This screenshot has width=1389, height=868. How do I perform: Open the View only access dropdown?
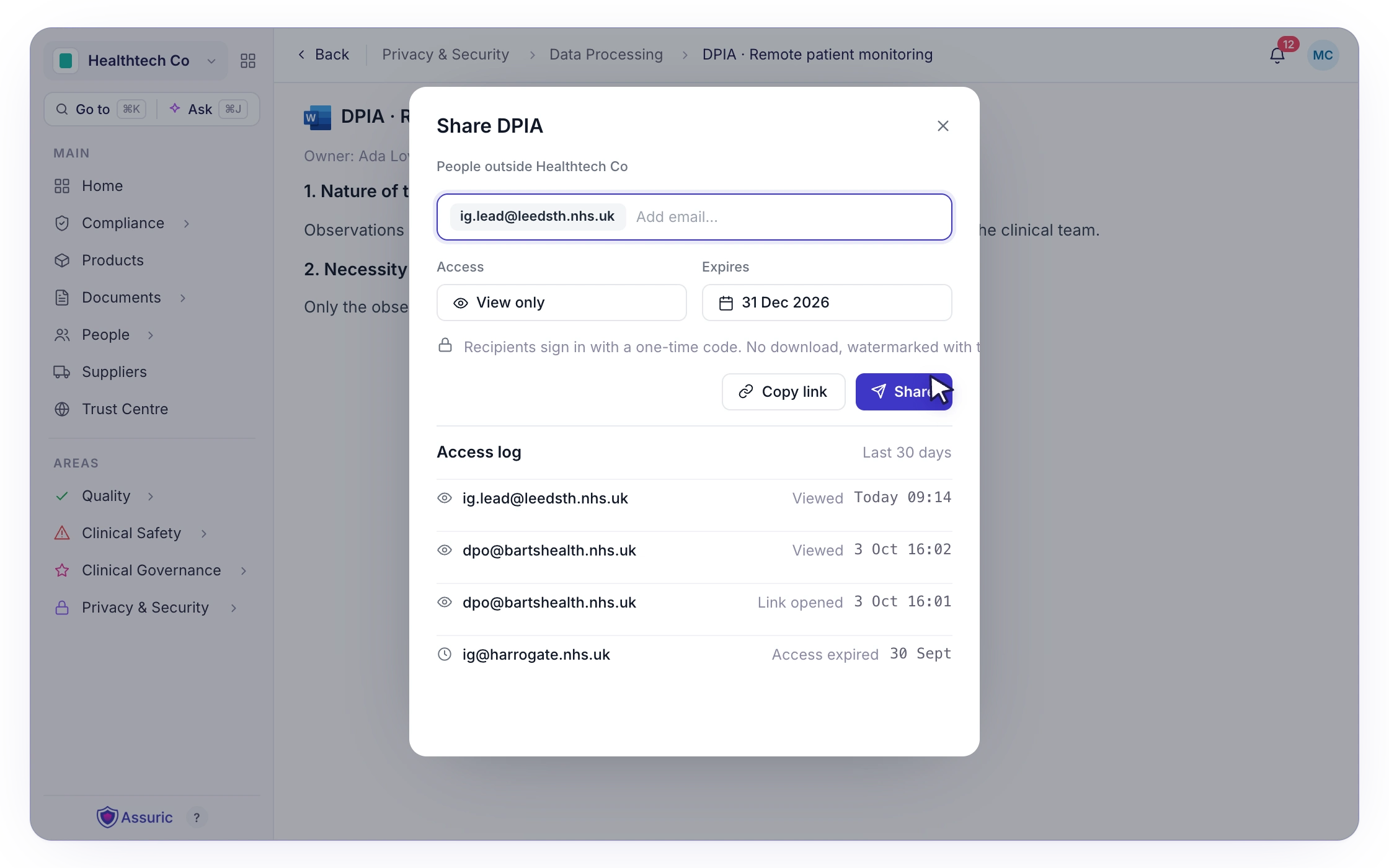[562, 303]
